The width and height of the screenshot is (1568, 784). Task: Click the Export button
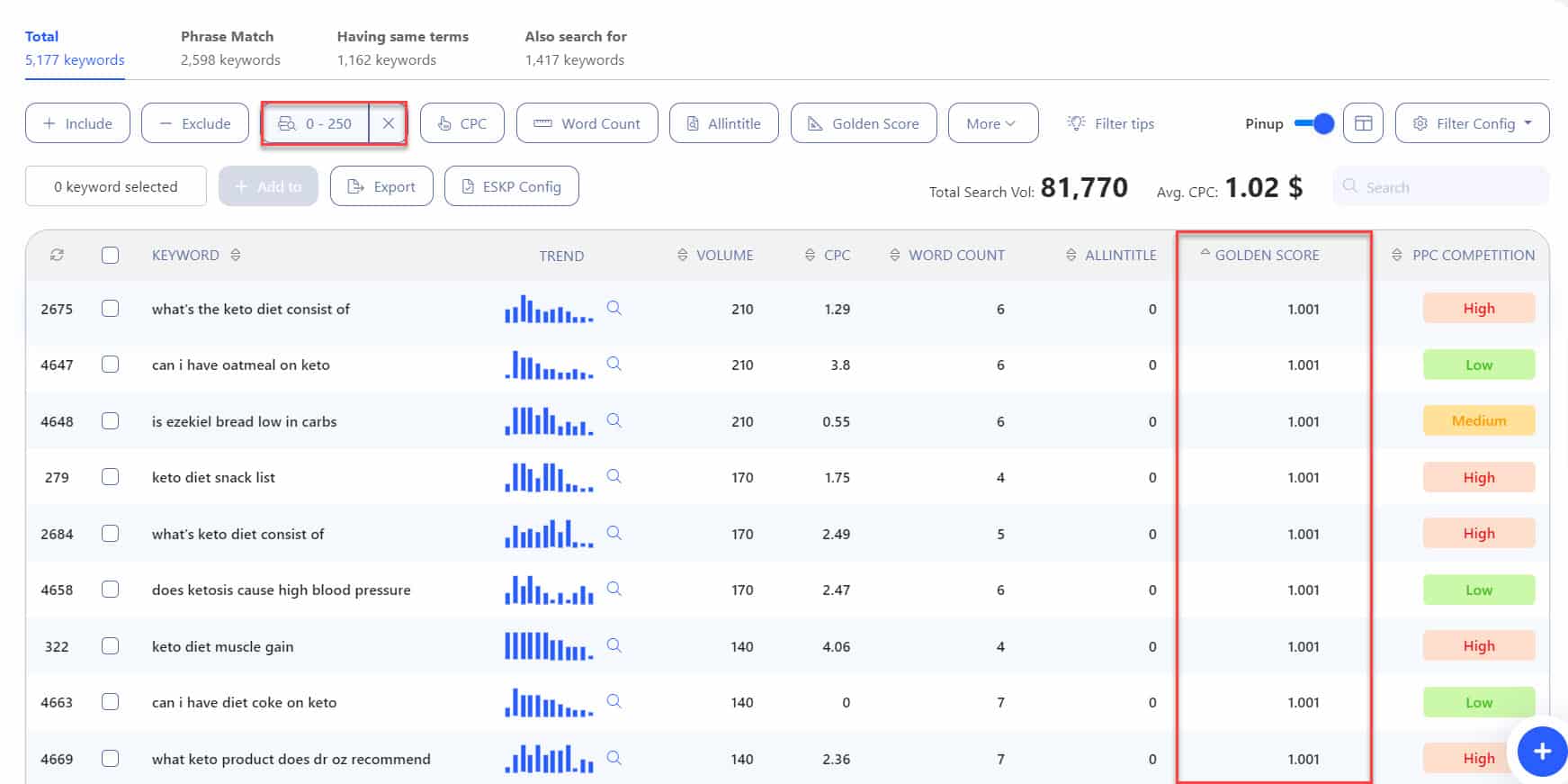click(x=381, y=186)
